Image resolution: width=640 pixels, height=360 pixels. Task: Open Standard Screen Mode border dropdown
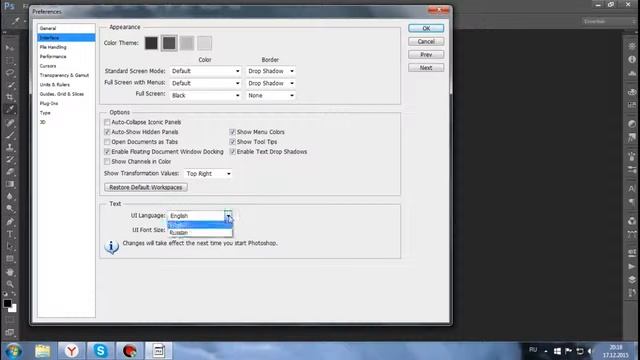coord(271,71)
